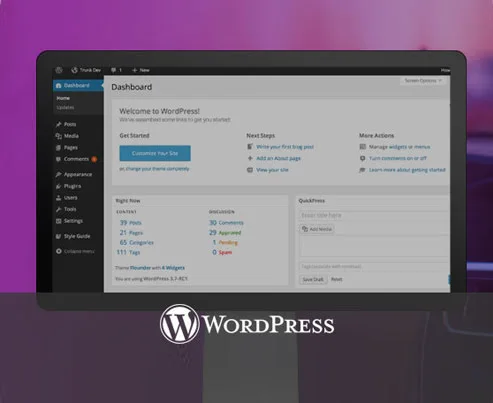Select Dashboard in the sidebar
Image resolution: width=493 pixels, height=403 pixels.
click(x=78, y=85)
